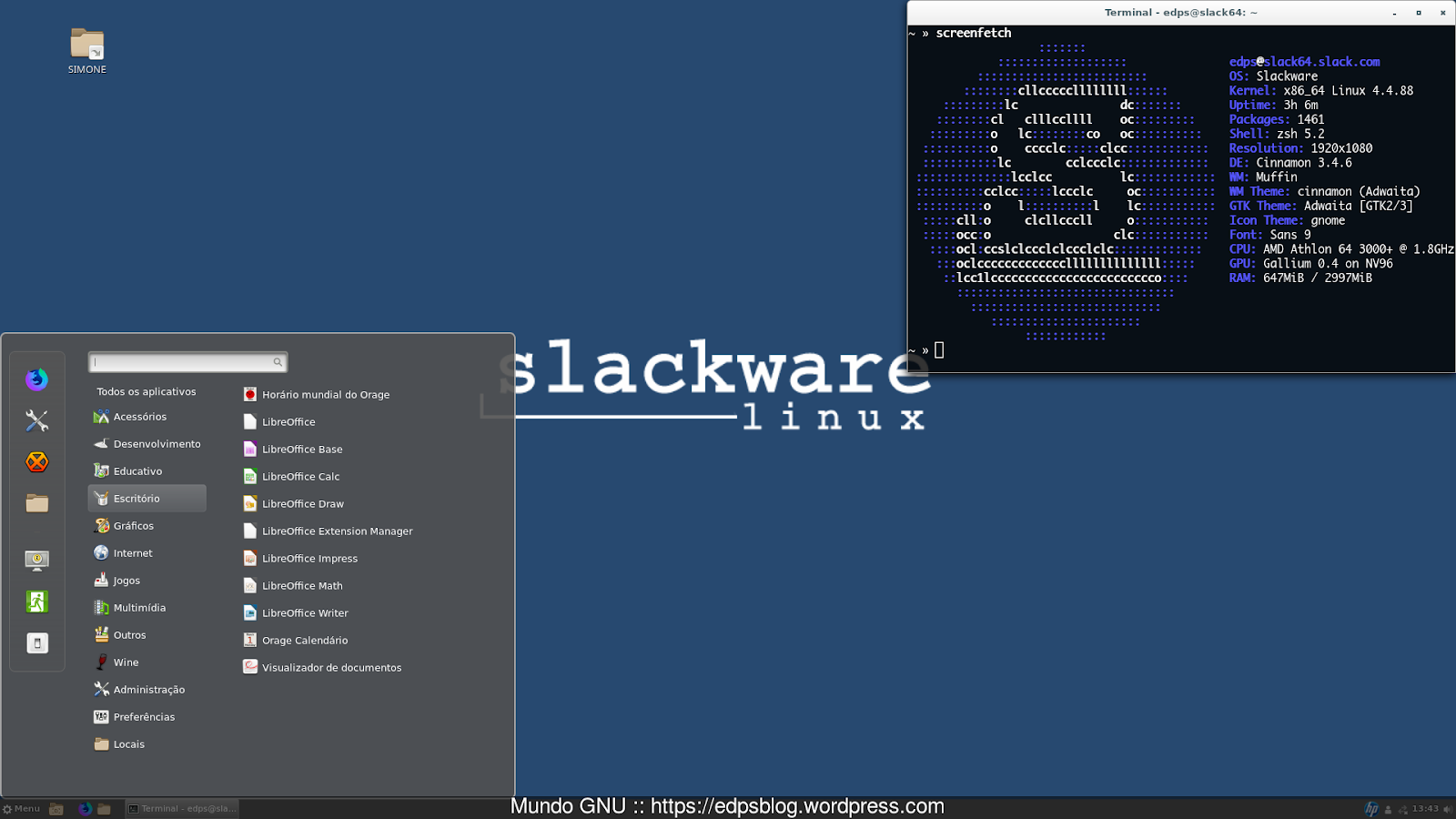
Task: Open the file manager folder favorite in menu
Action: point(36,503)
